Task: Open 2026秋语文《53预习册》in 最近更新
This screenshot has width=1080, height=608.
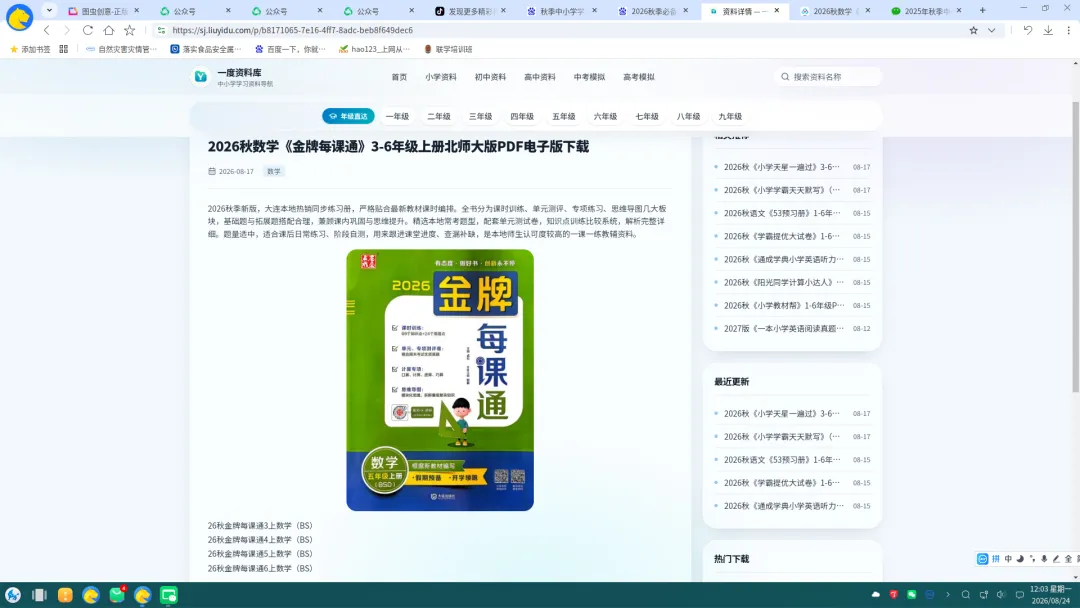Action: [x=782, y=459]
